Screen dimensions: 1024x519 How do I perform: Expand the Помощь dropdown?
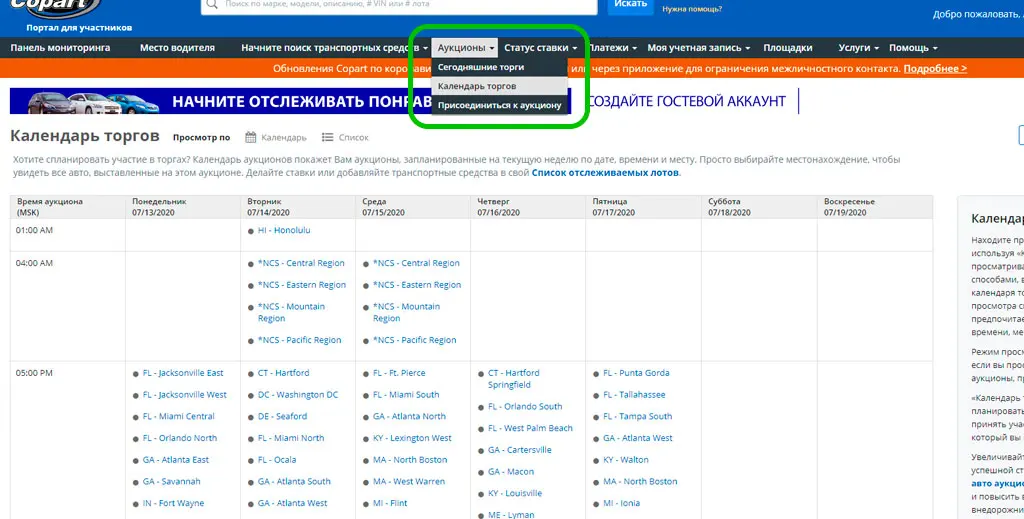coord(913,48)
